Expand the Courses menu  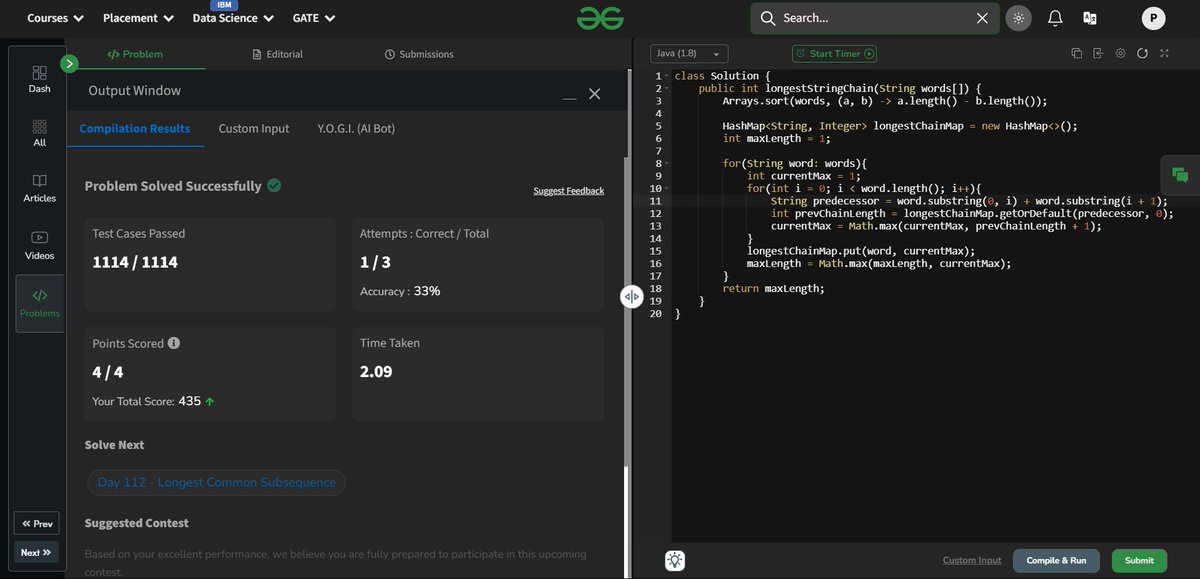click(55, 18)
